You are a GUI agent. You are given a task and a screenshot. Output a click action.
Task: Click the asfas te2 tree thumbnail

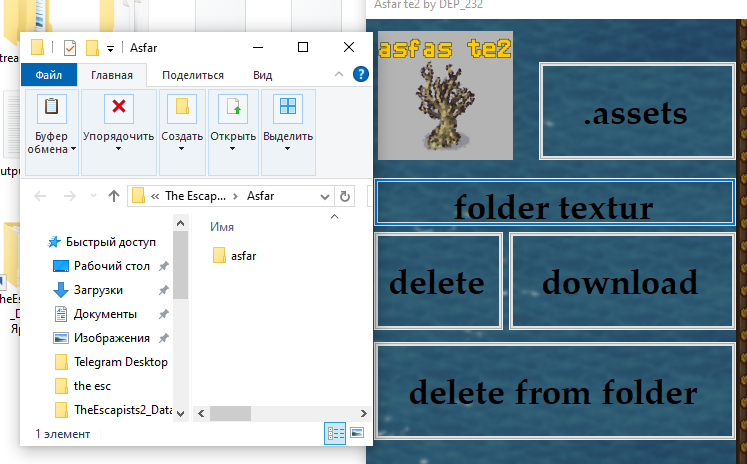[x=445, y=96]
